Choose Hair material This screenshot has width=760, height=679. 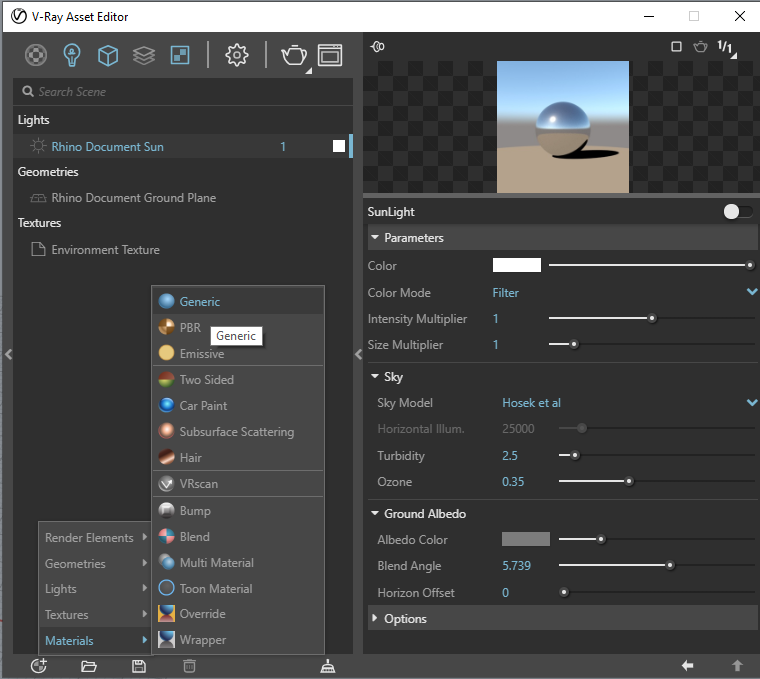(238, 457)
